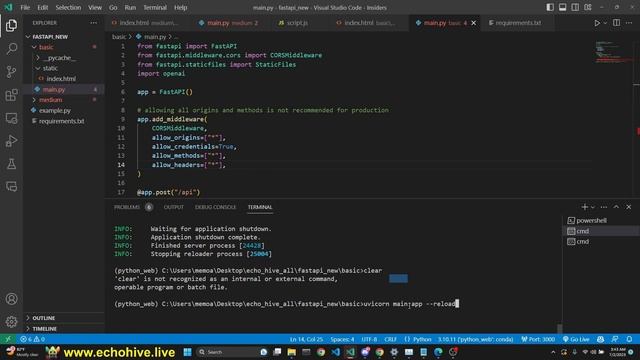Click the 3.10.11 python_web interpreter selector
The image size is (640, 360).
pos(476,339)
